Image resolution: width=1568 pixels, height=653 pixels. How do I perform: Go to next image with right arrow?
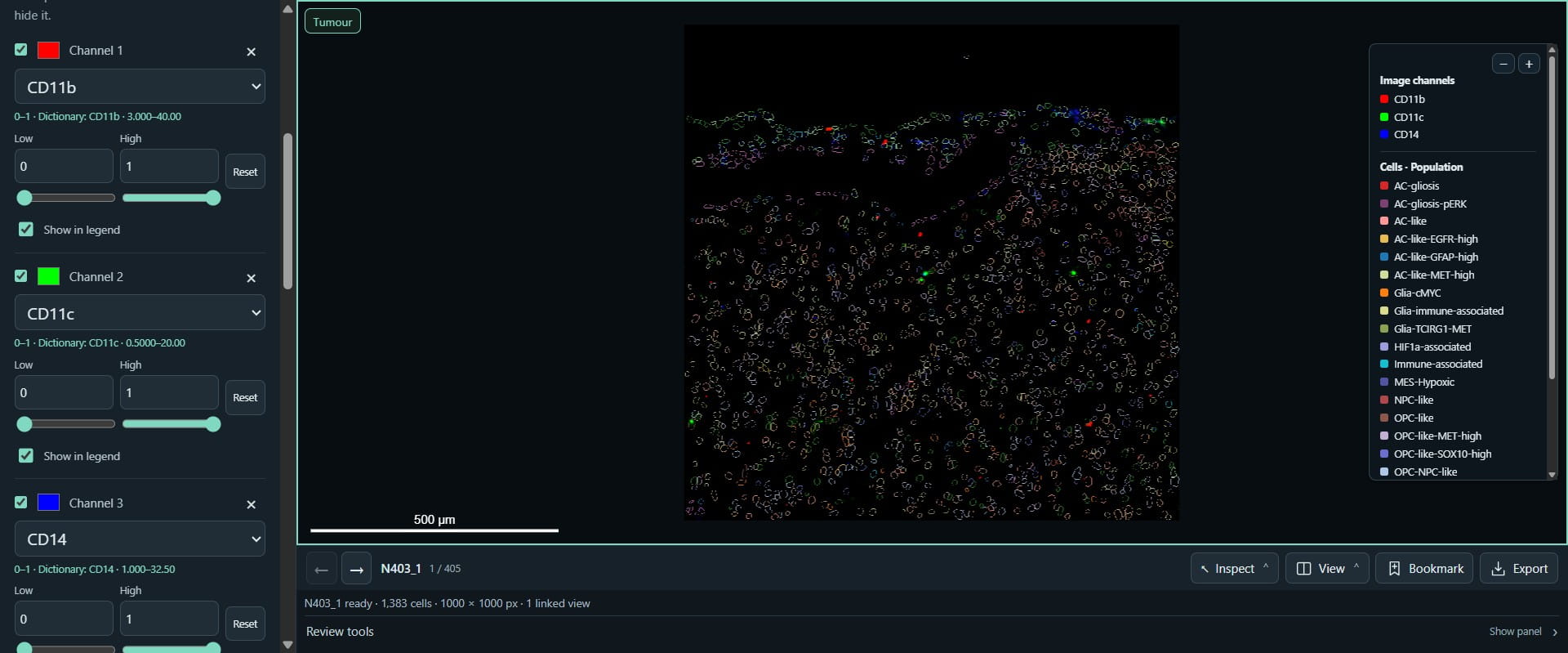pos(356,569)
